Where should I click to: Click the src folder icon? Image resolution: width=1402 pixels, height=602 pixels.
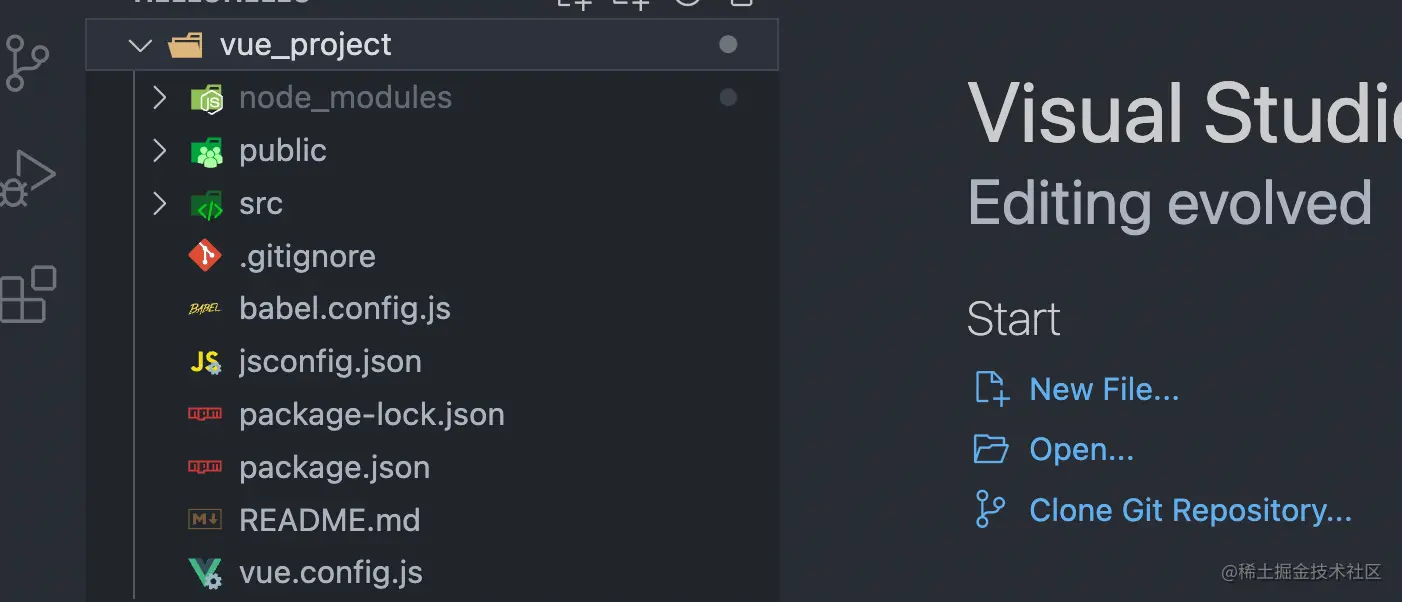pos(206,204)
